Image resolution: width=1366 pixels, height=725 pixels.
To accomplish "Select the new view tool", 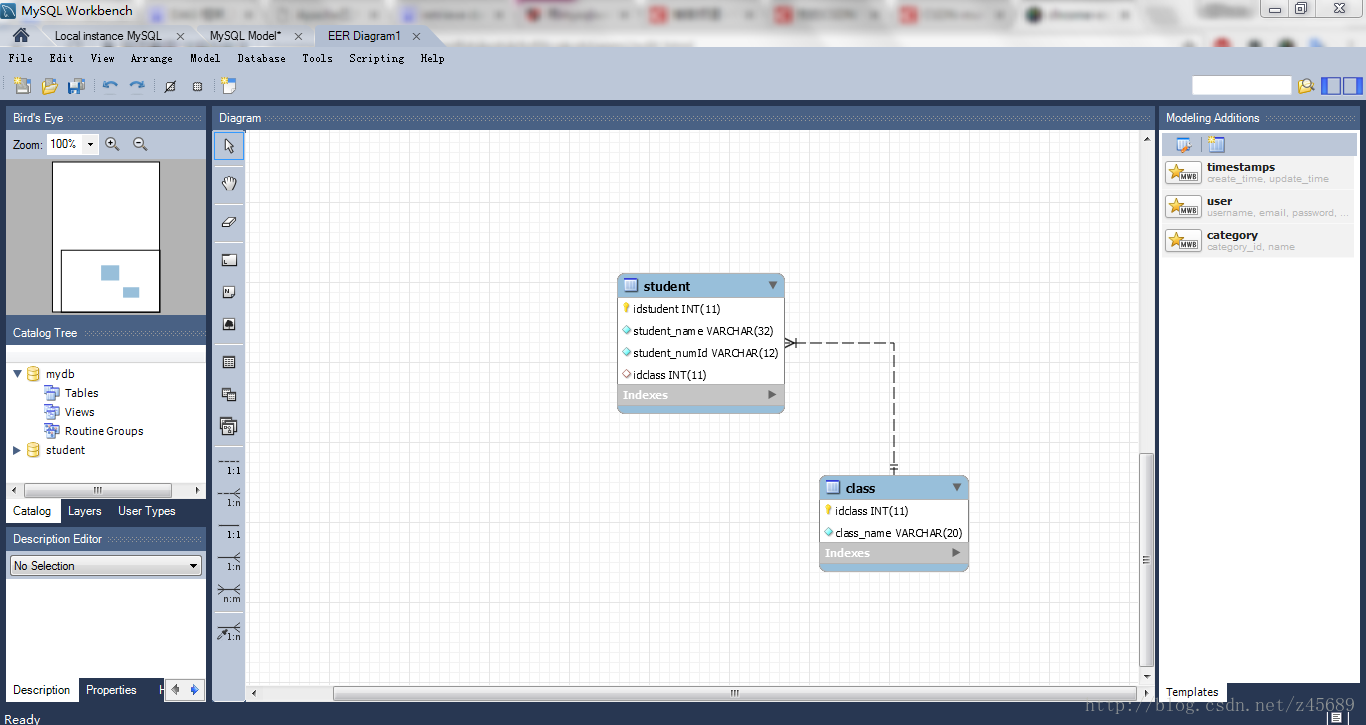I will click(229, 394).
